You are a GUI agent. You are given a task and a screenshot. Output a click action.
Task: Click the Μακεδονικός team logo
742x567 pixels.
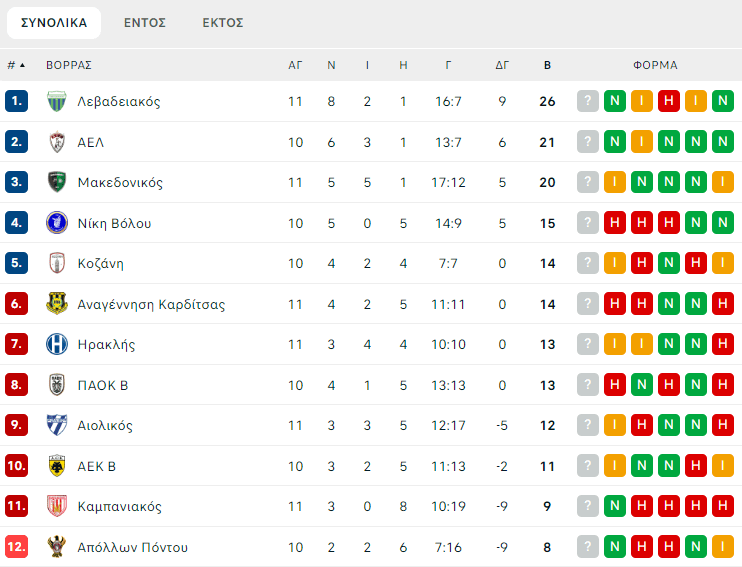(57, 182)
